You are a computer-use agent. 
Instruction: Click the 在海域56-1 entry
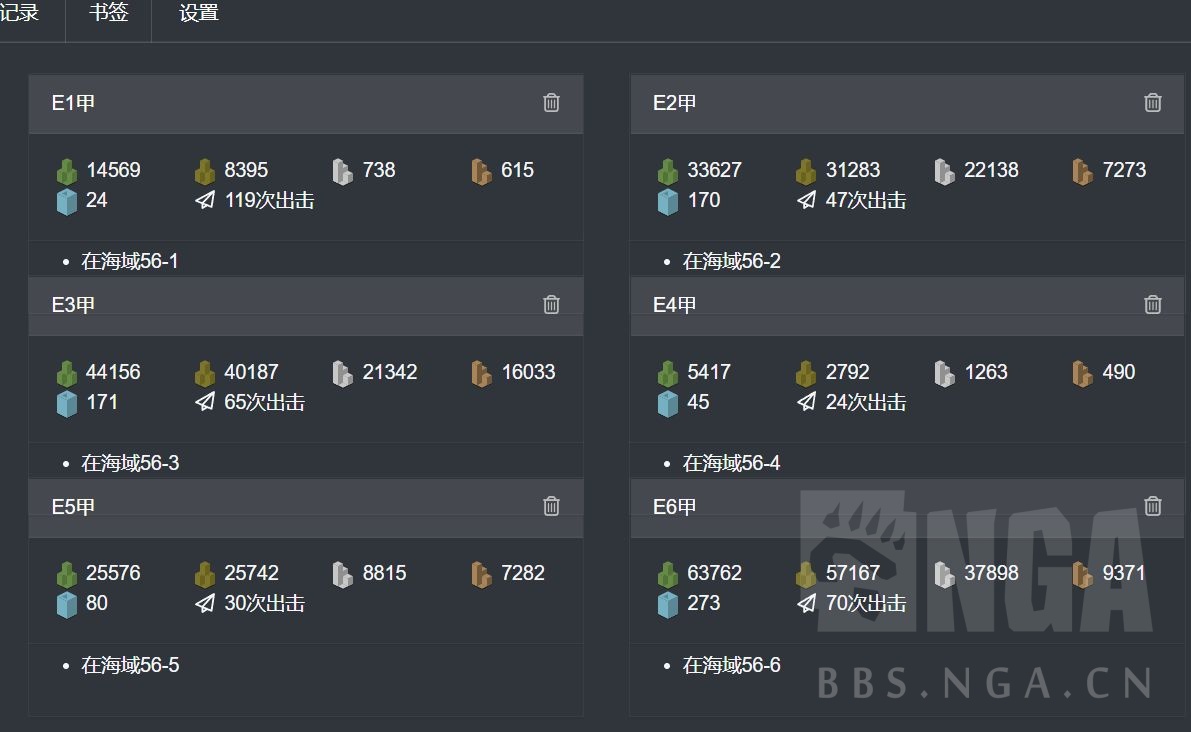click(x=130, y=261)
